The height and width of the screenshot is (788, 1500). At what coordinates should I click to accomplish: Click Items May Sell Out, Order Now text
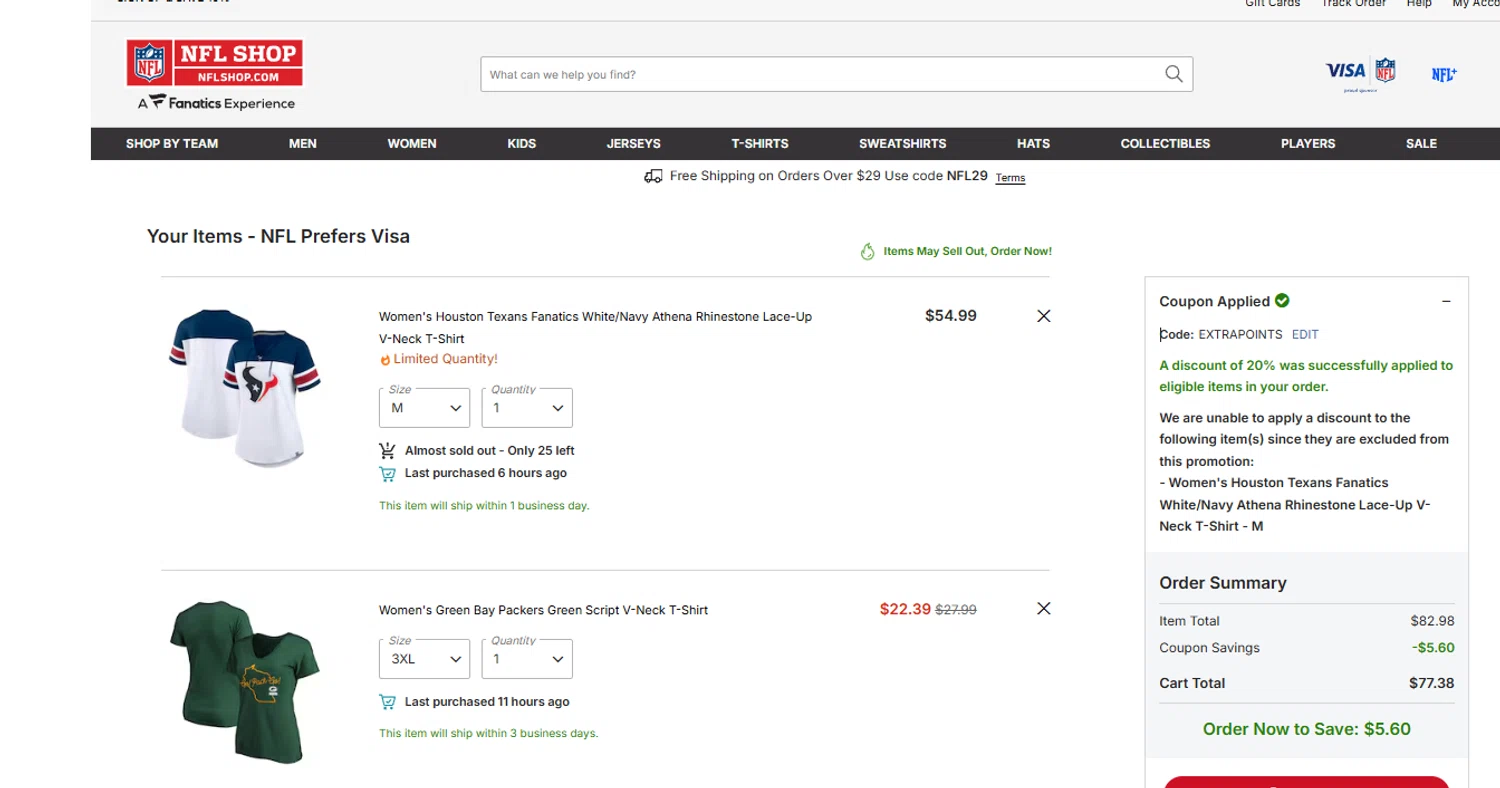pos(967,252)
